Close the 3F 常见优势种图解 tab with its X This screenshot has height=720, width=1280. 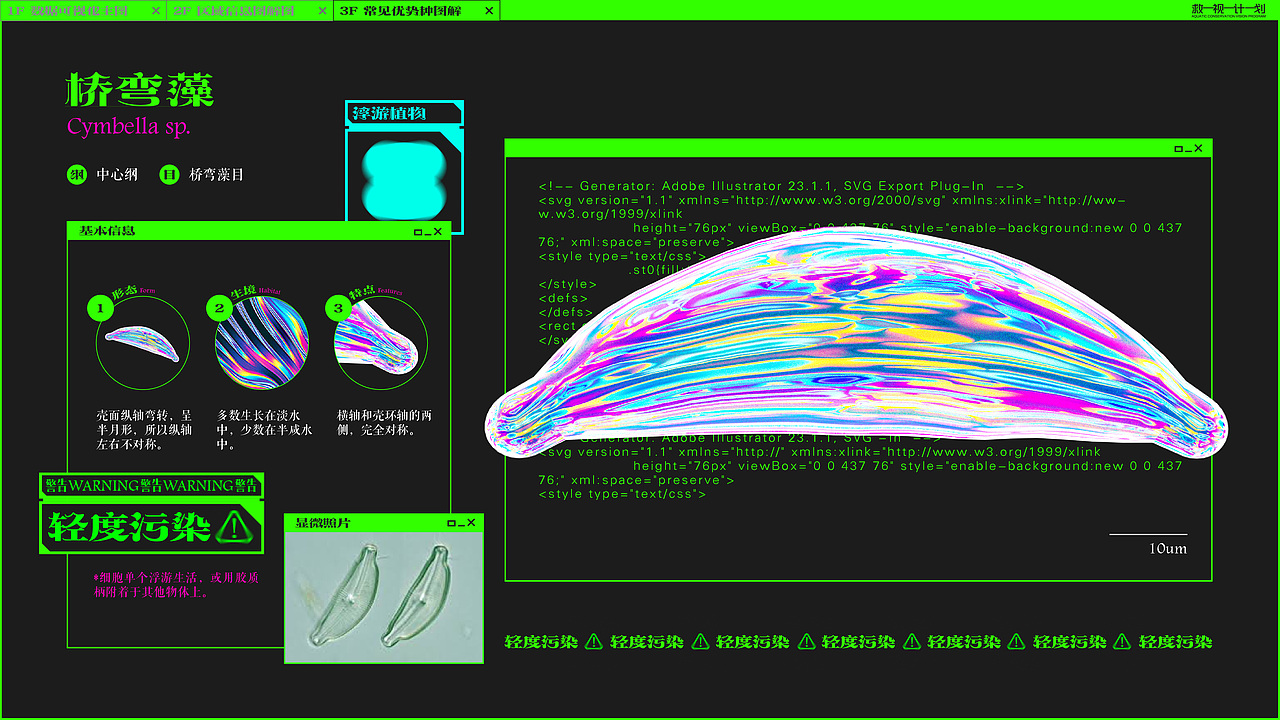click(489, 11)
